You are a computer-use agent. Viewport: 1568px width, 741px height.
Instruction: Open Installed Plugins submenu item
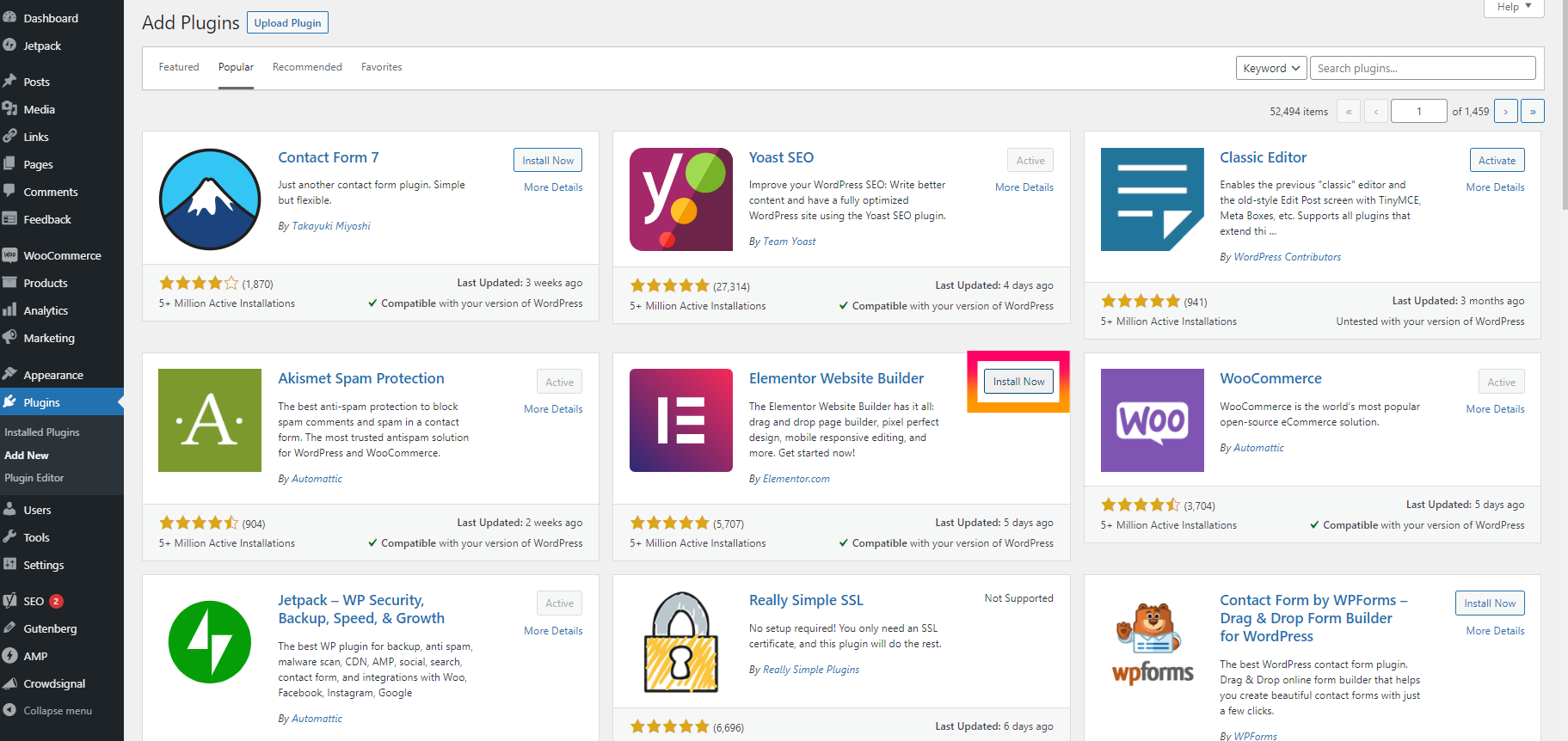pyautogui.click(x=42, y=432)
